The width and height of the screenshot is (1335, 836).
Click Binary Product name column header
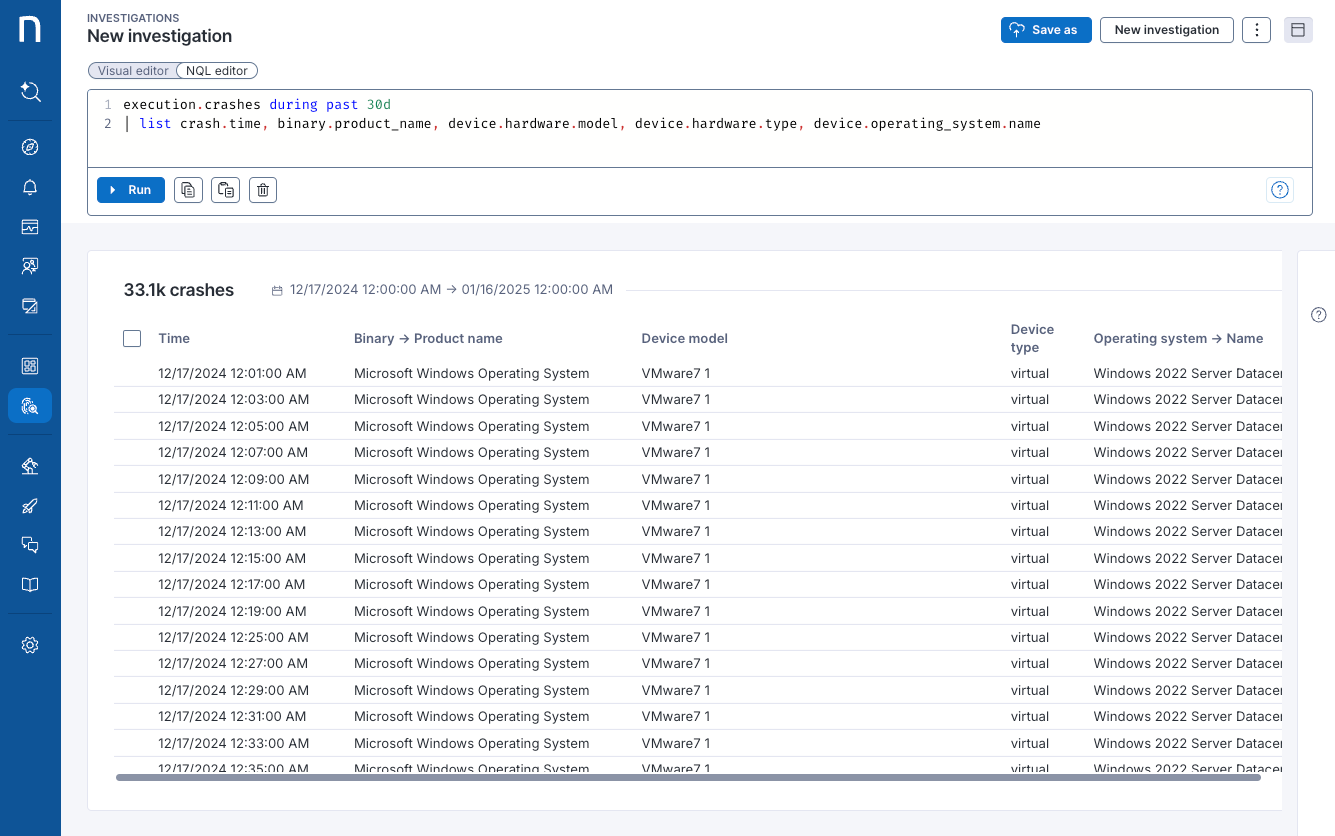pos(428,338)
